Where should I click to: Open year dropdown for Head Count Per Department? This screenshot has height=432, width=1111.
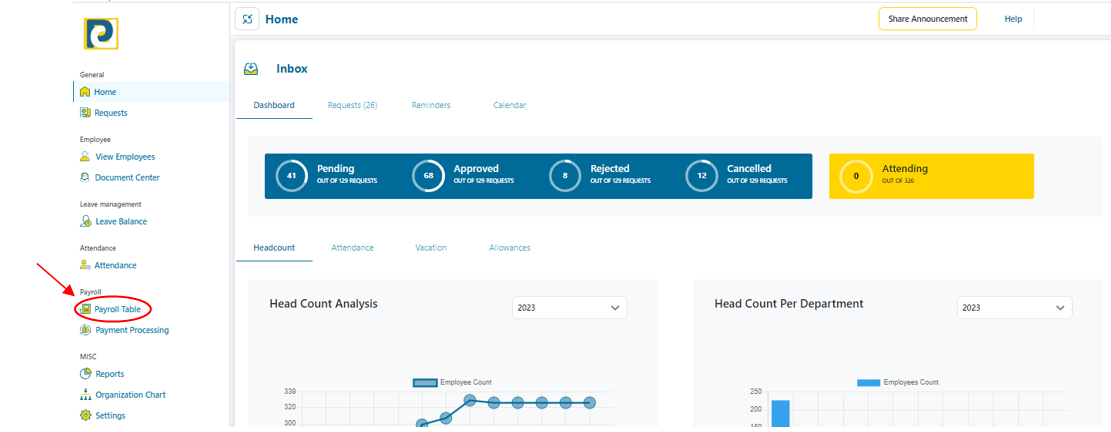point(1014,308)
